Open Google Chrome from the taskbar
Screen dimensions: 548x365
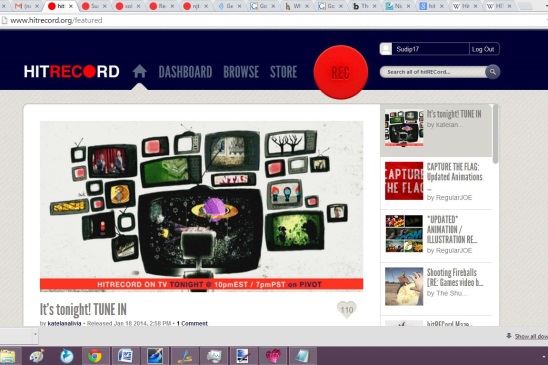[x=95, y=356]
